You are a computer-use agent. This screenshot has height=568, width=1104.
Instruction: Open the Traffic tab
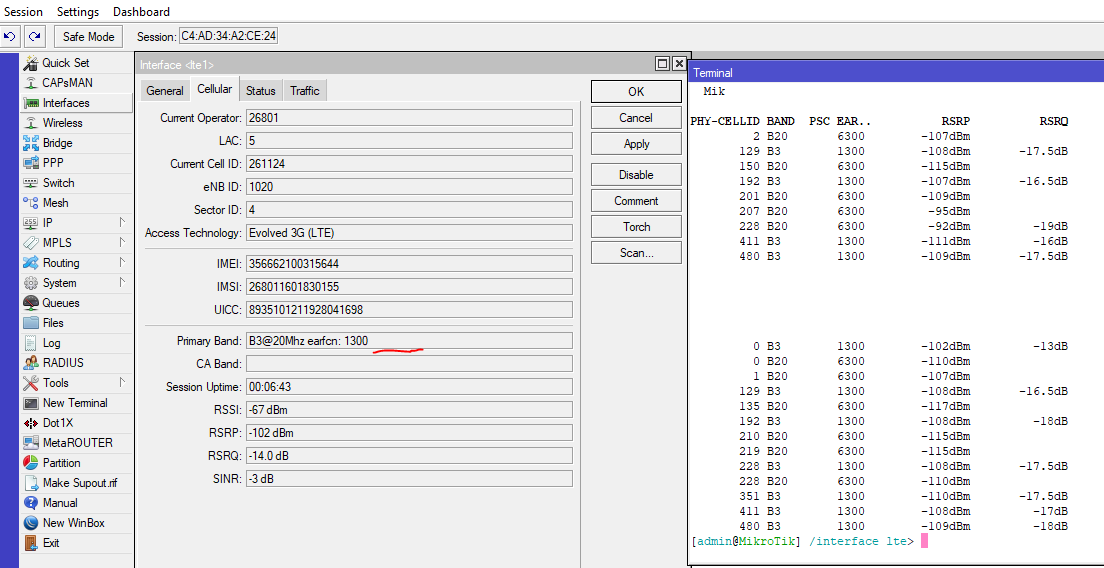[305, 91]
